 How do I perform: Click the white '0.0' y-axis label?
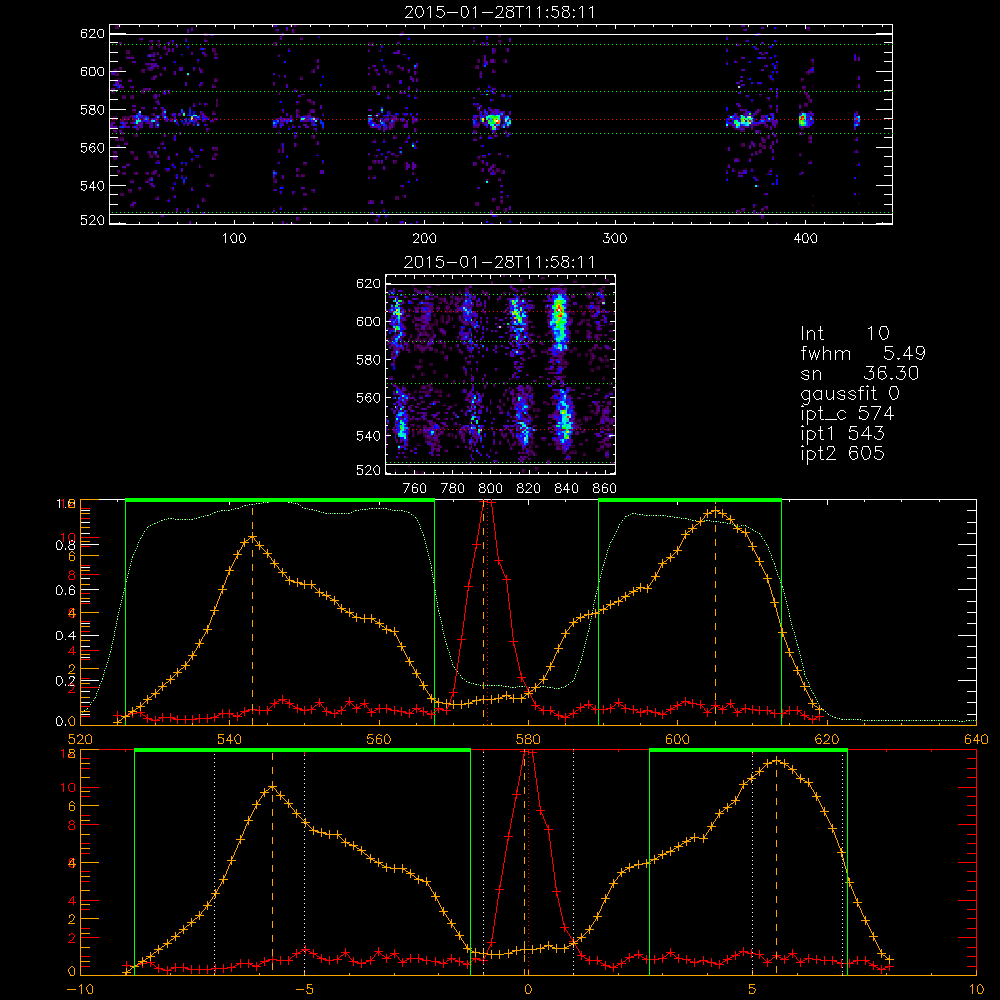pos(66,722)
